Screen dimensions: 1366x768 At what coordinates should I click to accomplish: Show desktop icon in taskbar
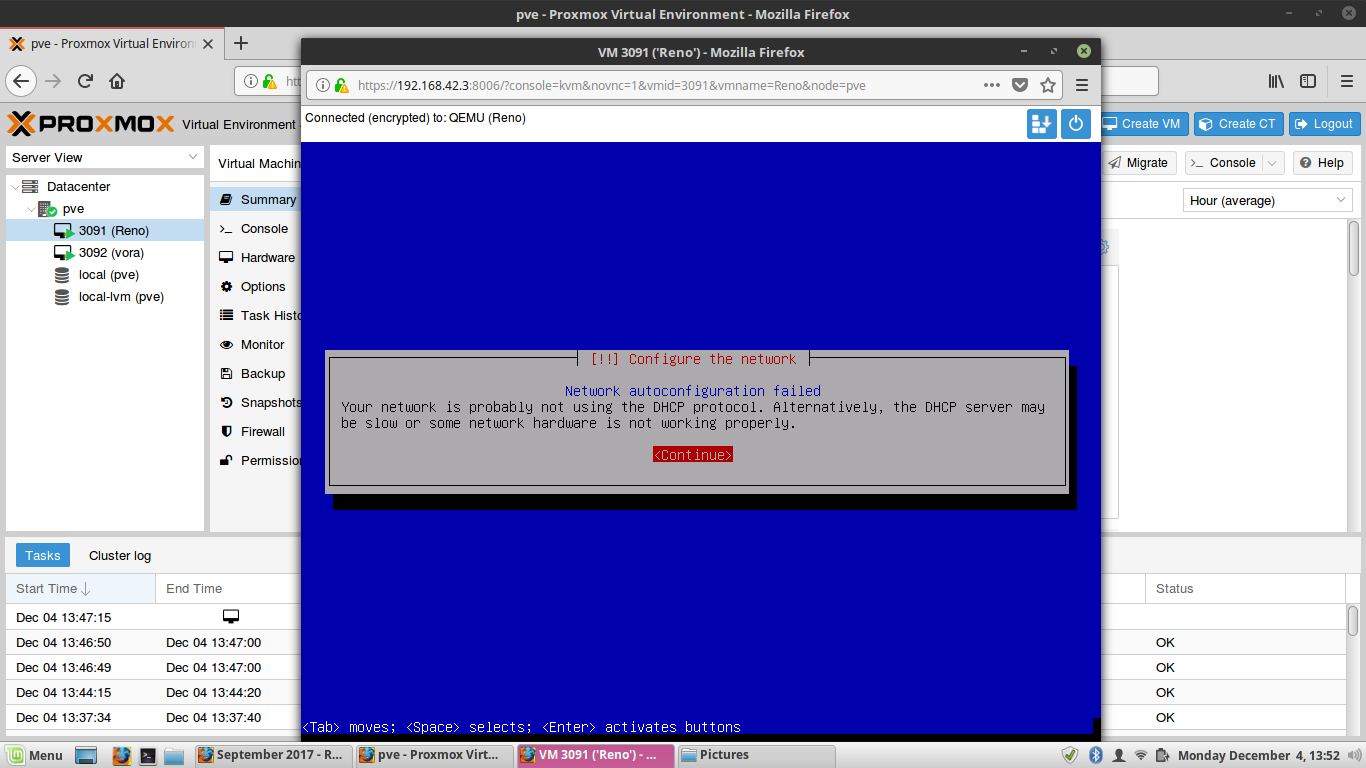pos(86,755)
